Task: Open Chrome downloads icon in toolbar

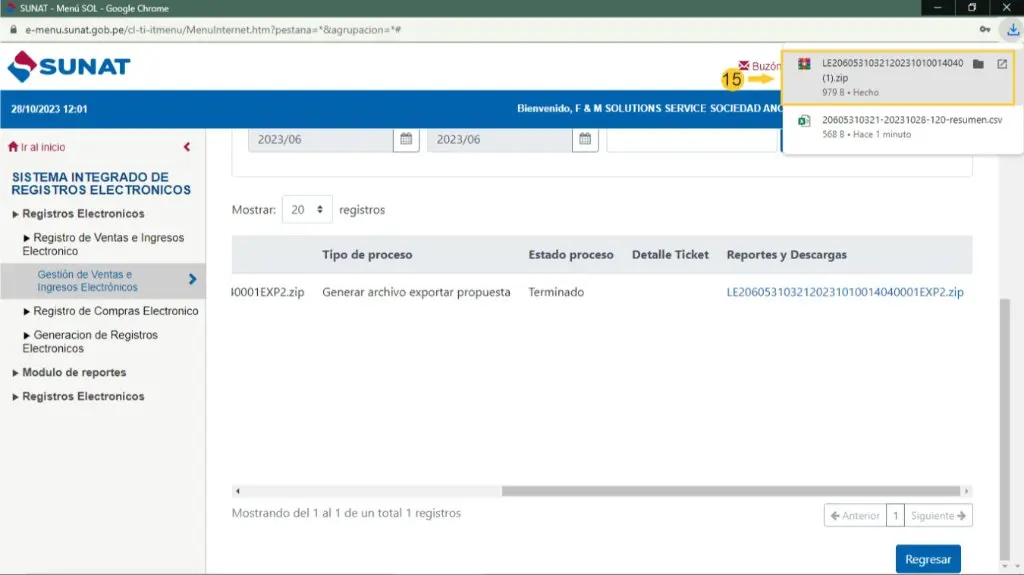Action: (1012, 30)
